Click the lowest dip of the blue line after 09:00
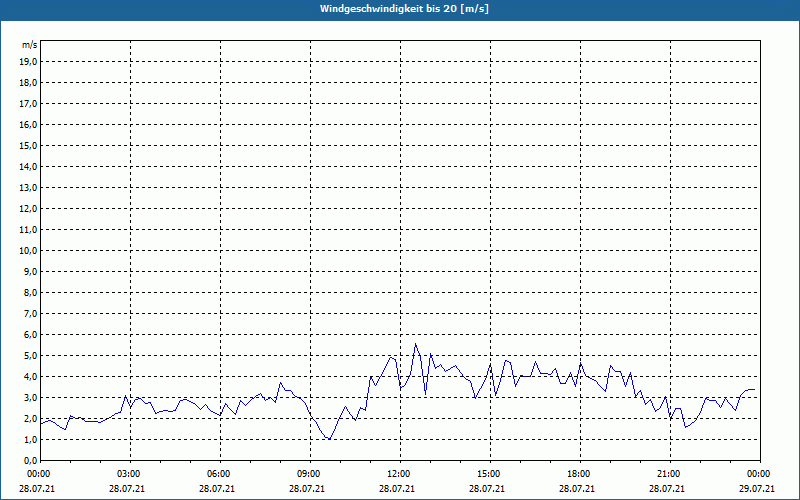Image resolution: width=800 pixels, height=500 pixels. point(329,439)
